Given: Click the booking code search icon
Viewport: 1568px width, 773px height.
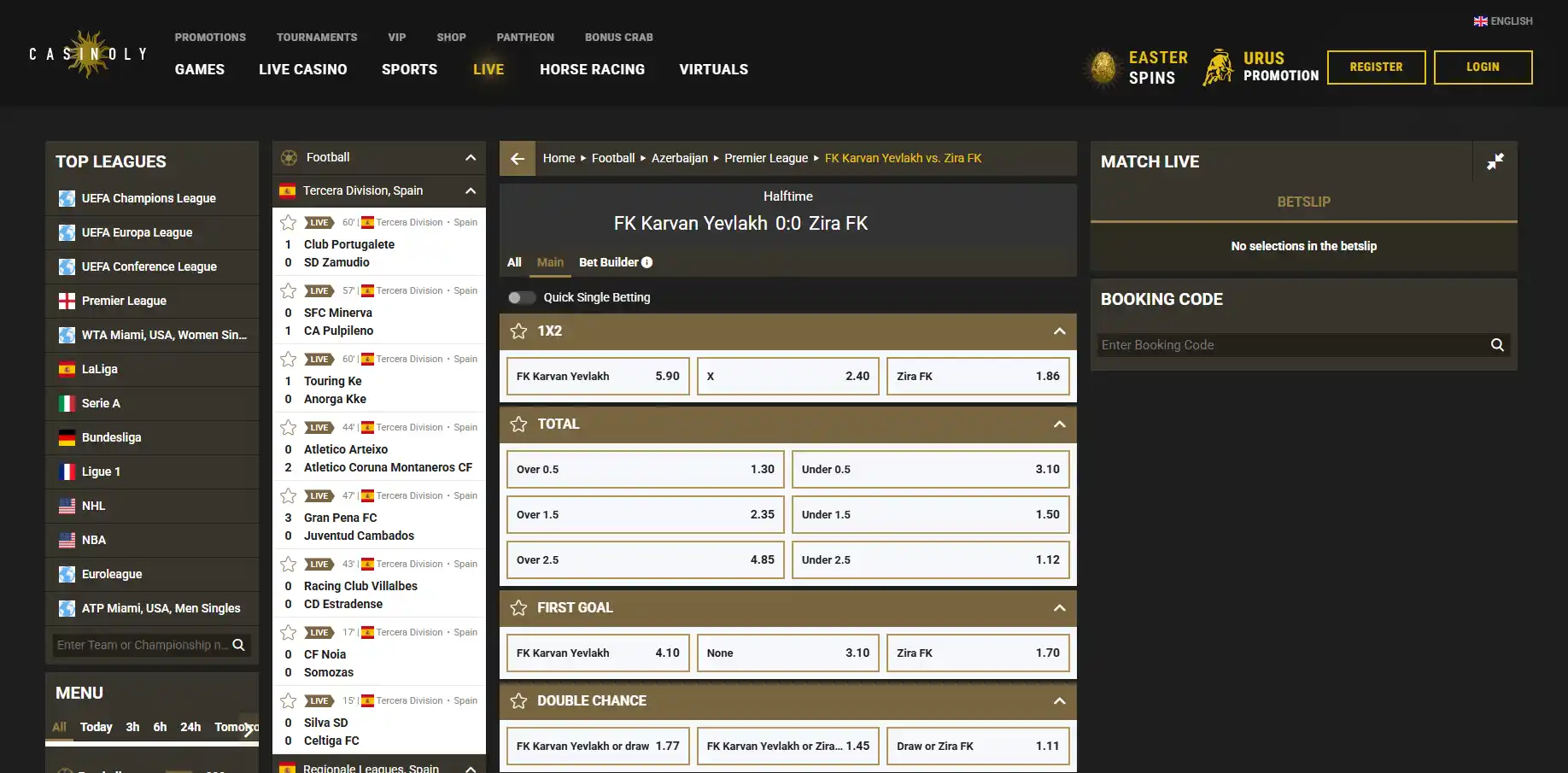Looking at the screenshot, I should (1497, 345).
